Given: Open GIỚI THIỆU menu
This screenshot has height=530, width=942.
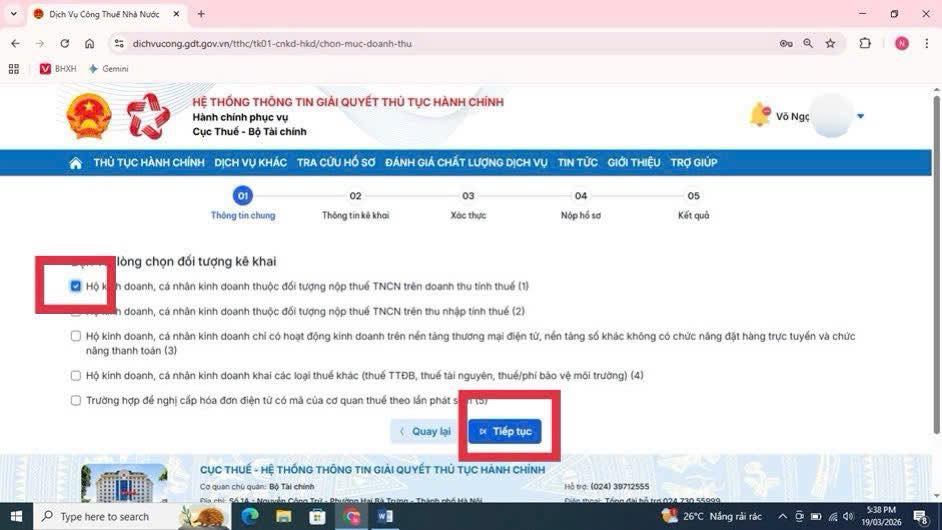Looking at the screenshot, I should pyautogui.click(x=634, y=163).
